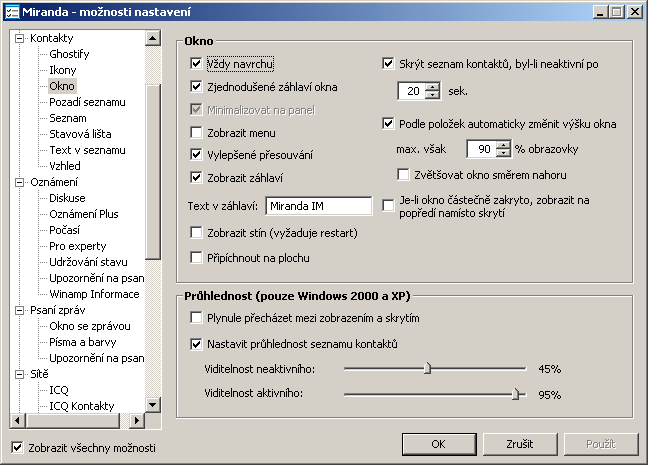Image resolution: width=648 pixels, height=465 pixels.
Task: Click the hide-after seconds number field
Action: pos(411,91)
